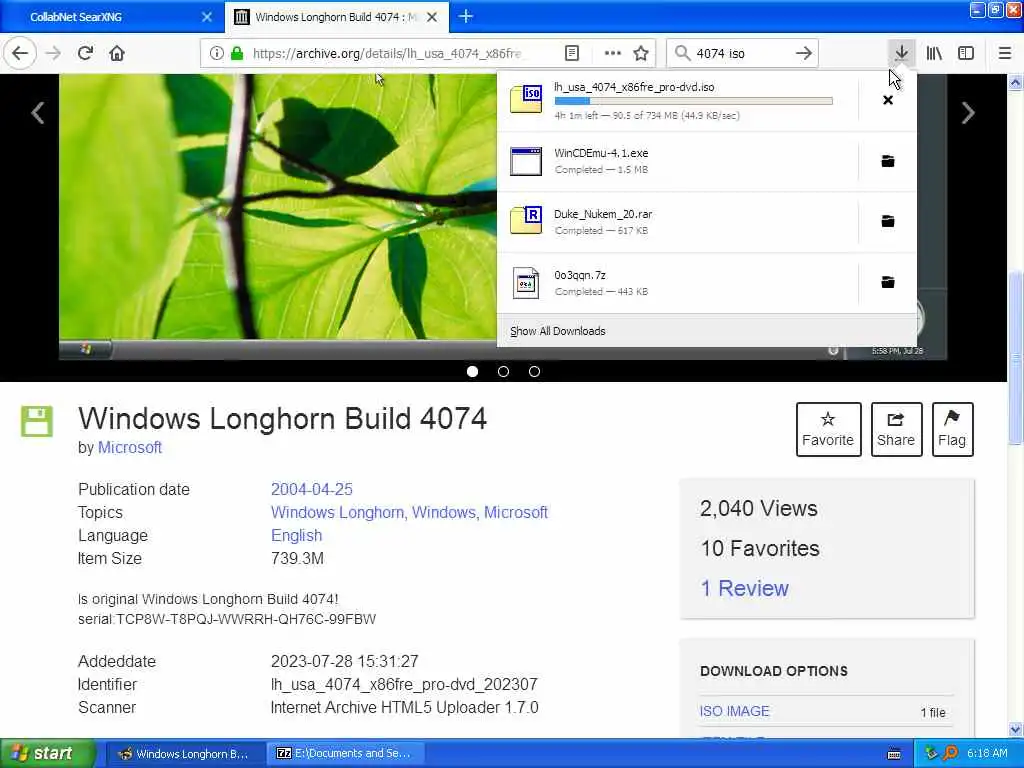Click the keyboard tray icon in taskbar

coord(894,754)
